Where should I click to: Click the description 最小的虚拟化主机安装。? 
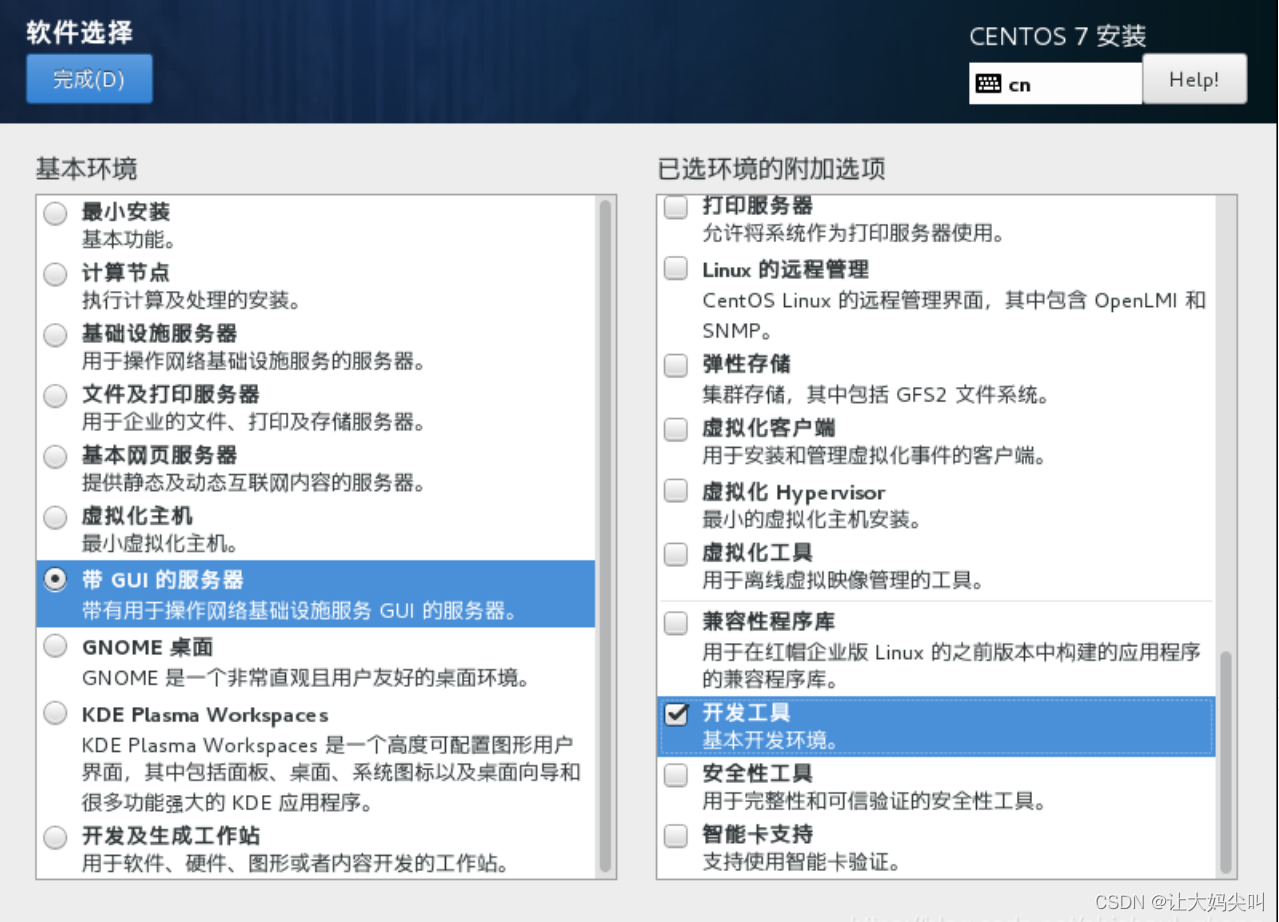click(x=812, y=519)
